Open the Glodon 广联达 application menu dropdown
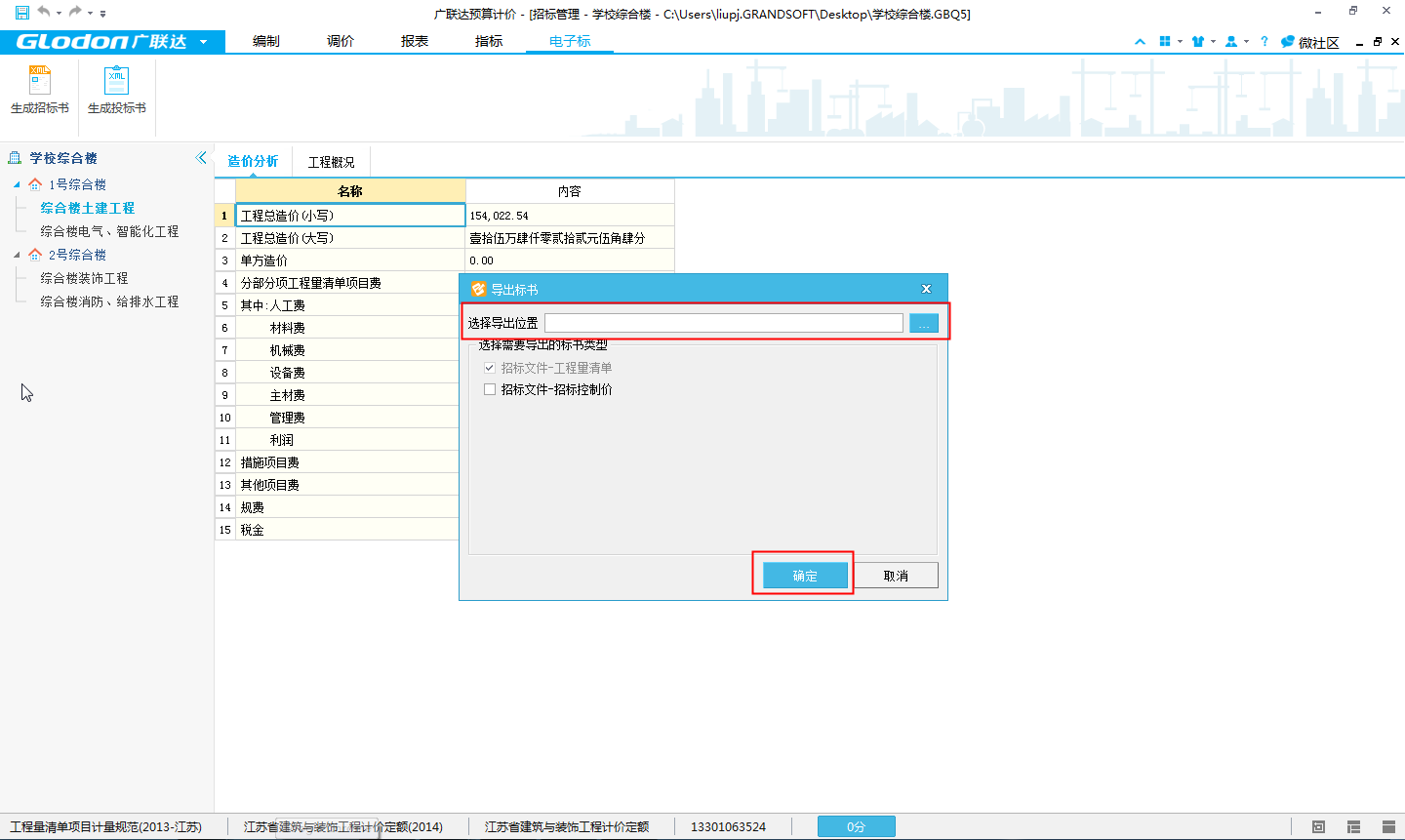The height and width of the screenshot is (840, 1405). [203, 42]
